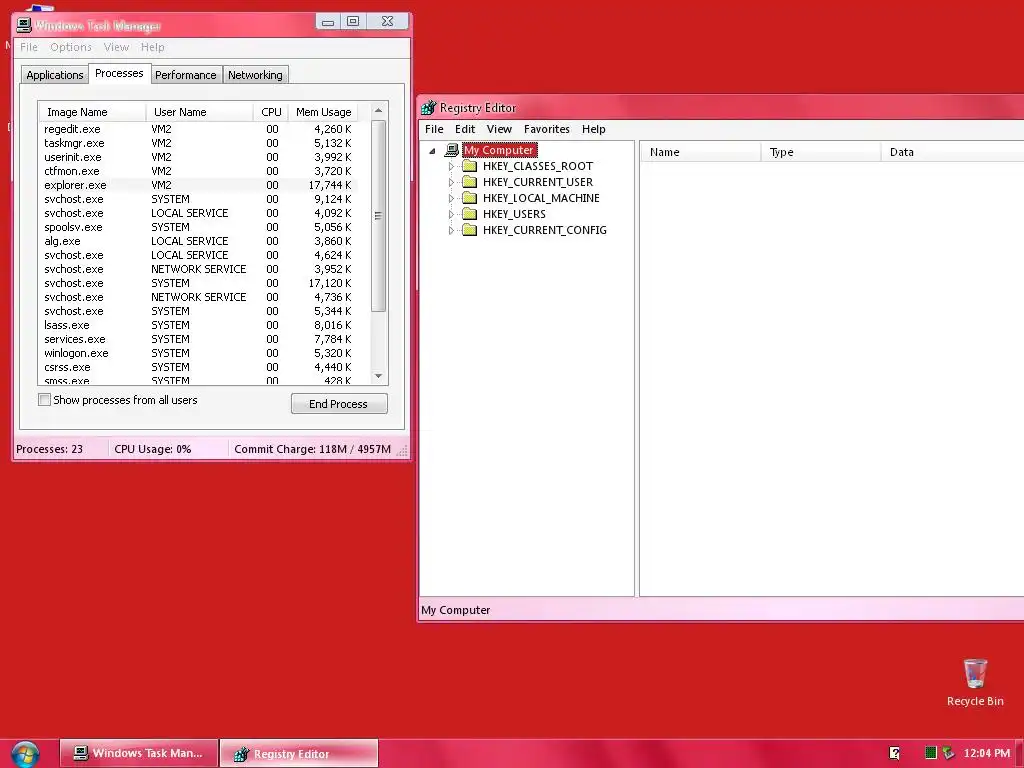Click process list scrollbar up arrow
The height and width of the screenshot is (768, 1024).
tap(378, 111)
